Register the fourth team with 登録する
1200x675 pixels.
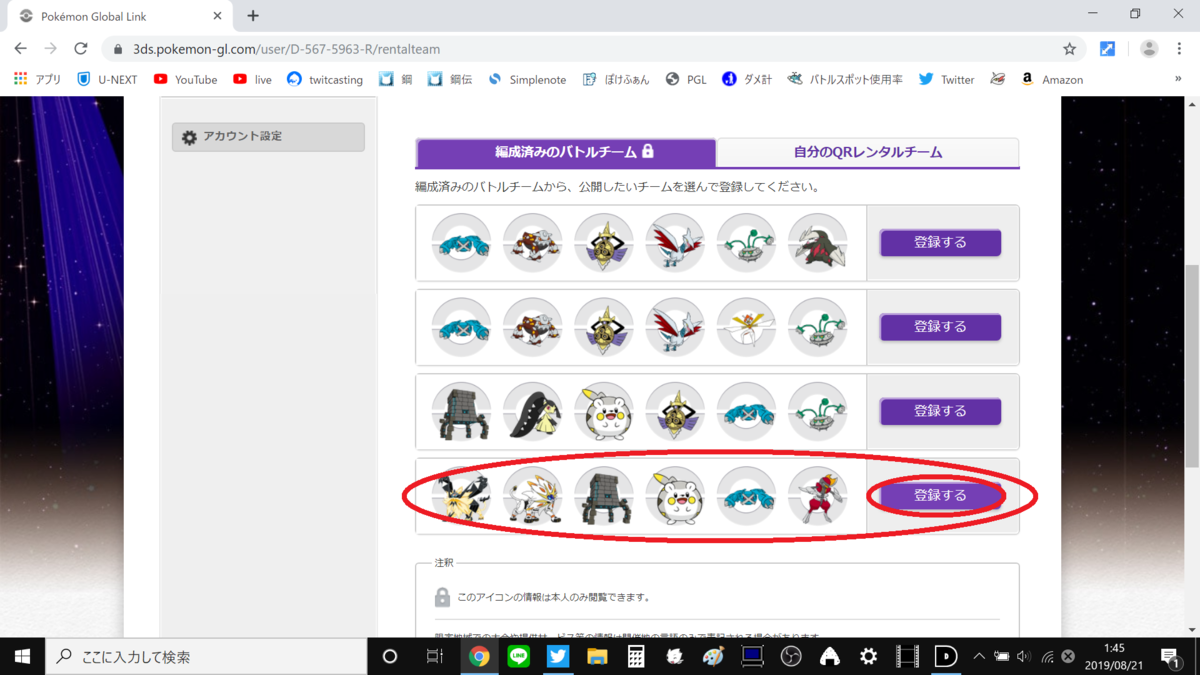click(940, 495)
